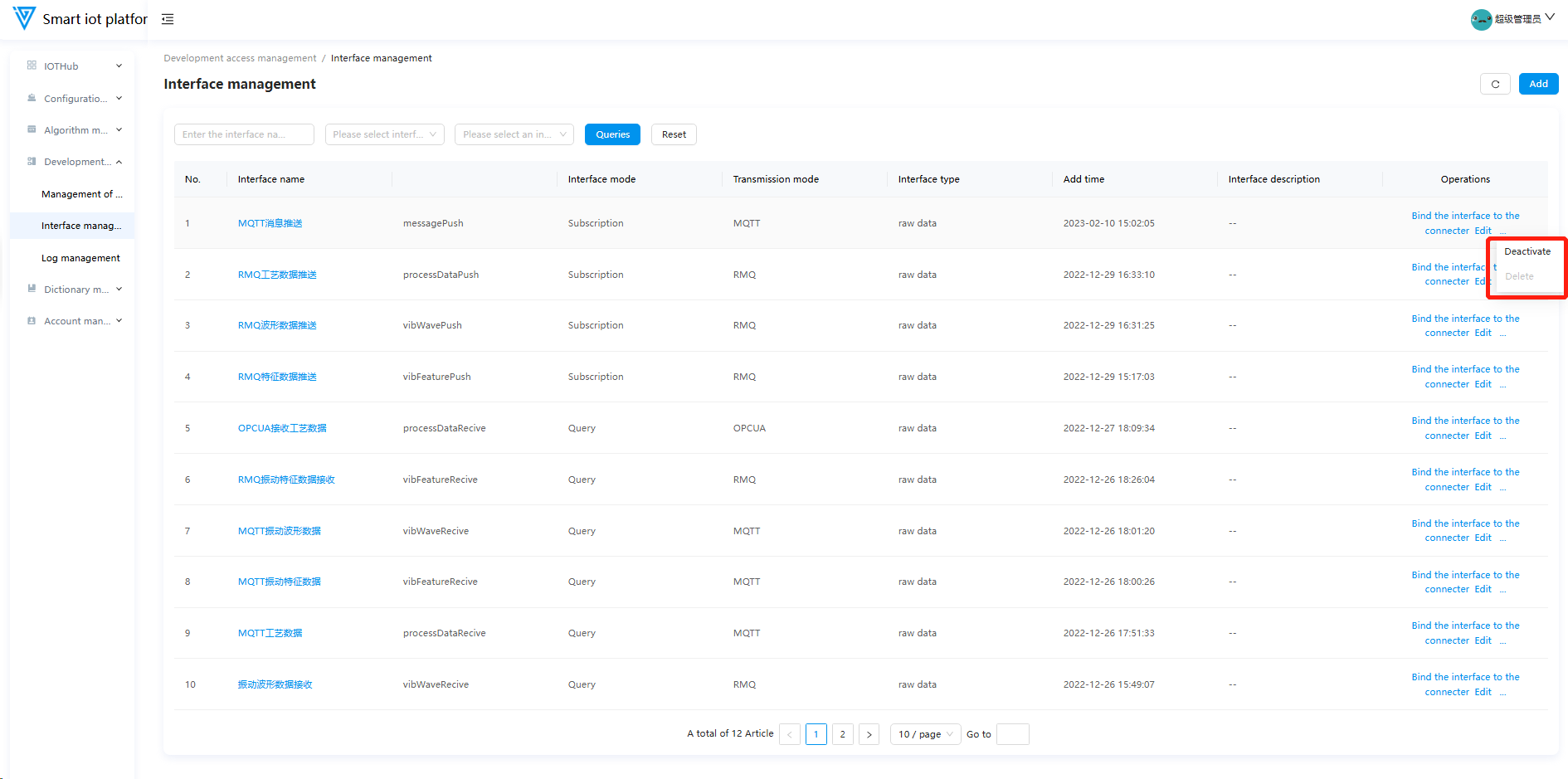Screen dimensions: 1568x779
Task: Open more options ellipsis for row 5
Action: [1502, 437]
